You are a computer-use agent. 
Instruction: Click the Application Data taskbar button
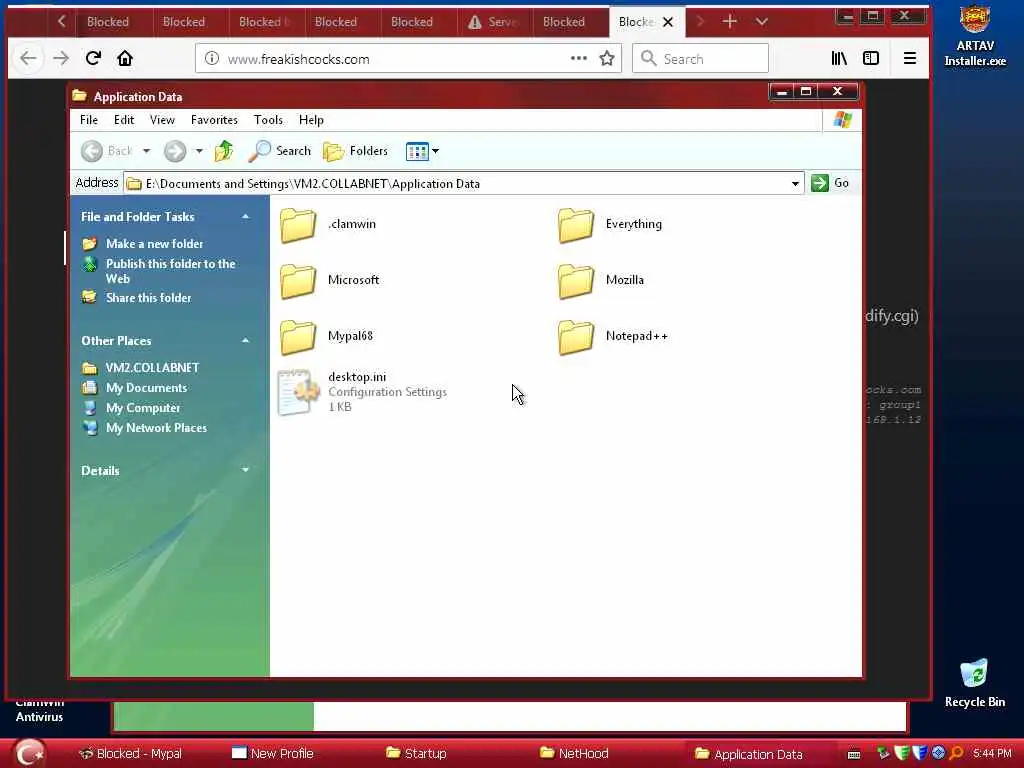[x=748, y=754]
